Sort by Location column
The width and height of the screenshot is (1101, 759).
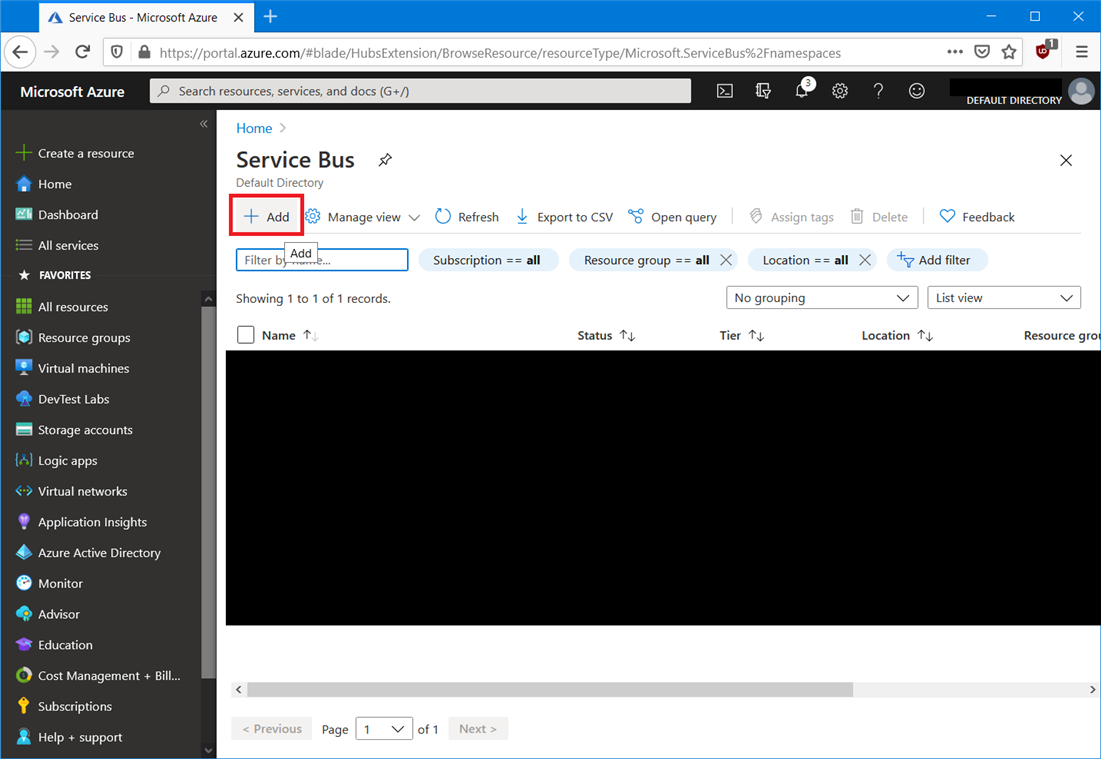pyautogui.click(x=897, y=336)
